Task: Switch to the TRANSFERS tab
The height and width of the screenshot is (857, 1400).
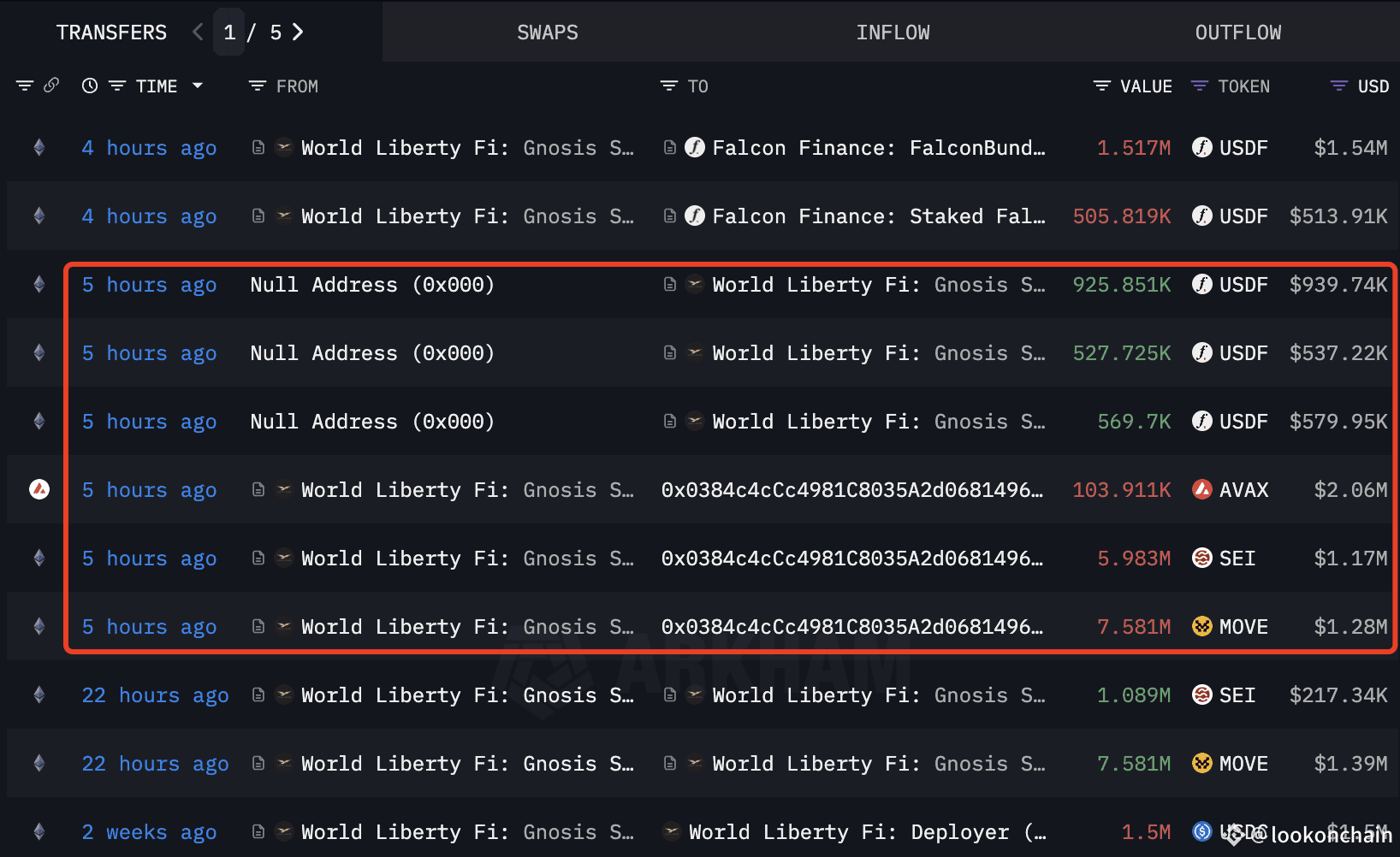Action: (111, 32)
